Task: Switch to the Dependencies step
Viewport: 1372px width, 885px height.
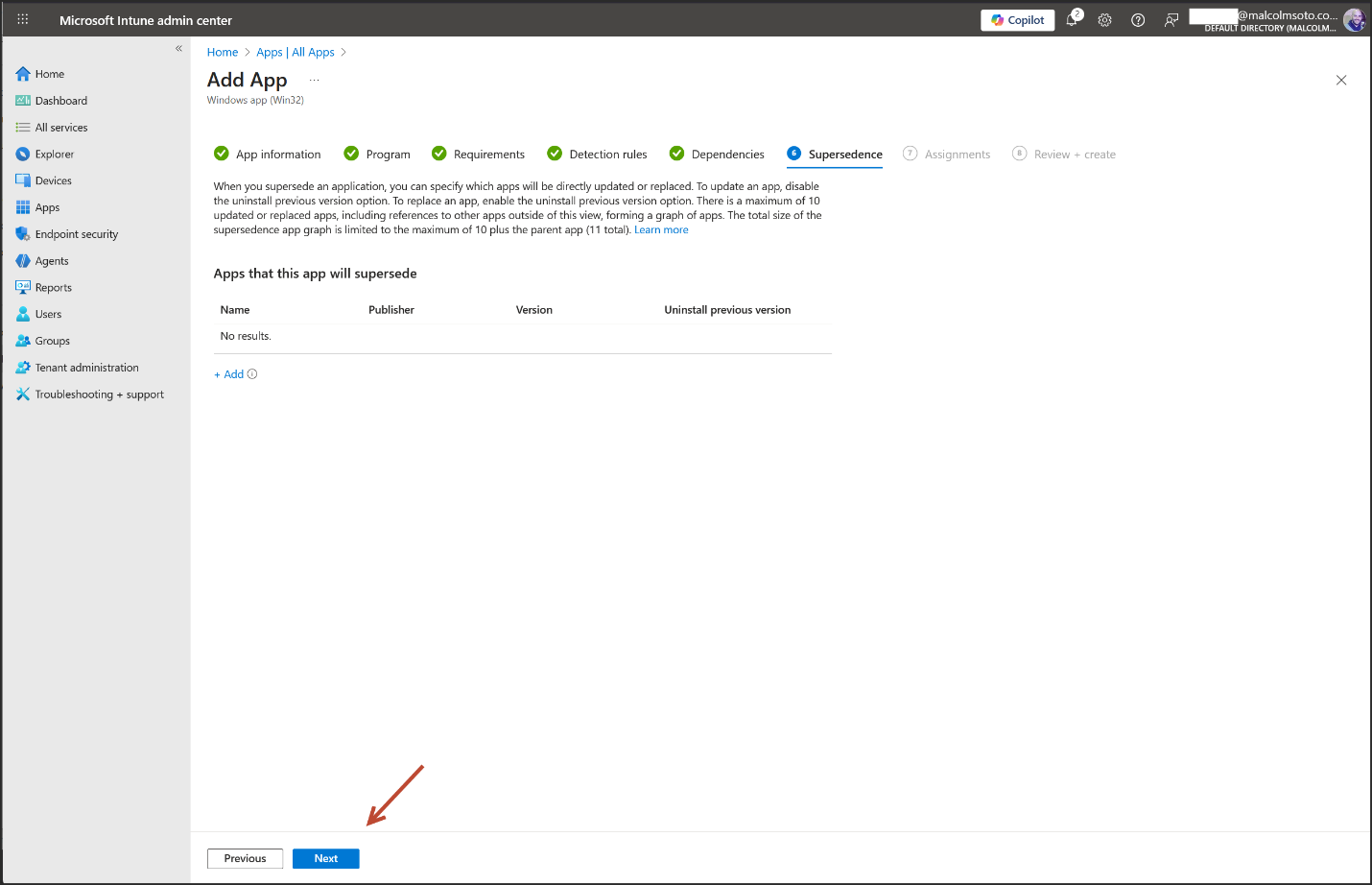Action: (x=727, y=155)
